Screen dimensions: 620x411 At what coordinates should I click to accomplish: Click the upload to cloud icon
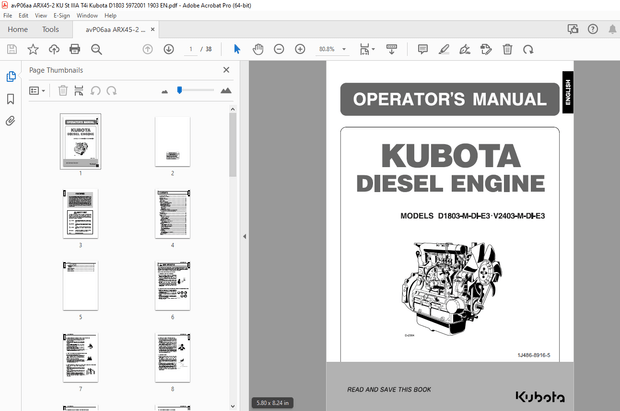pyautogui.click(x=54, y=49)
